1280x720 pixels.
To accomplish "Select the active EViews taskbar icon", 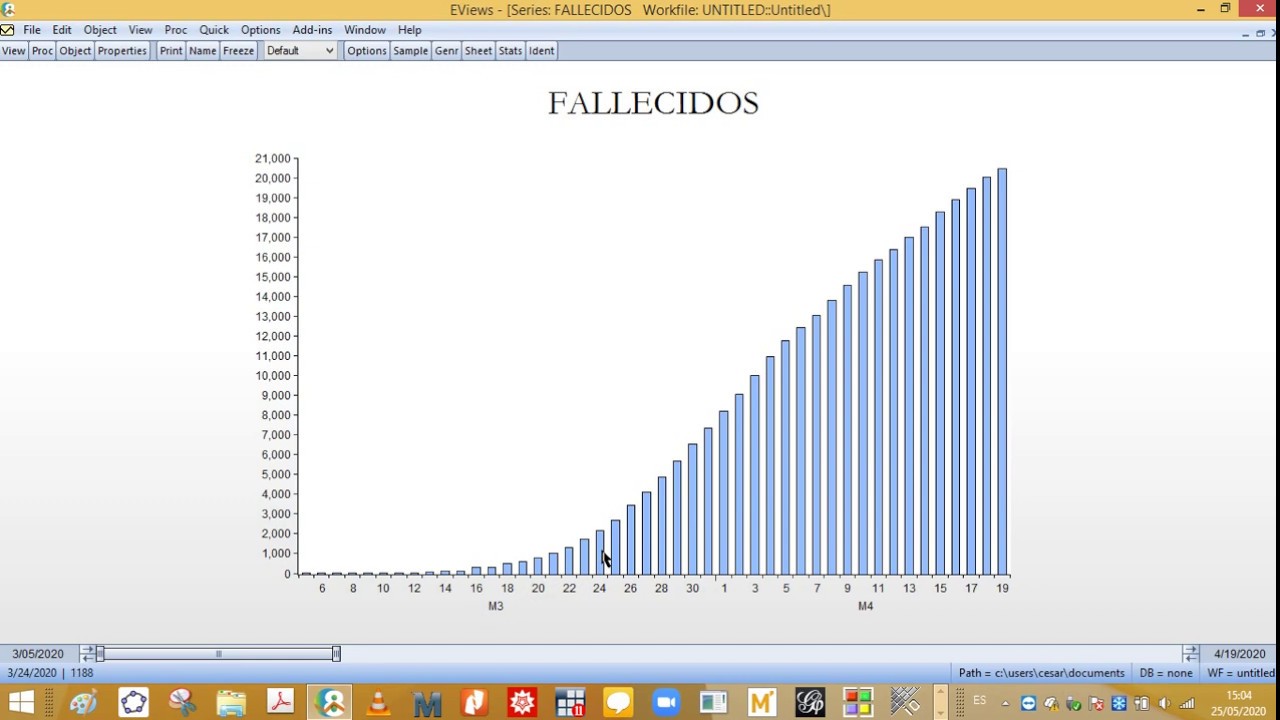I will pyautogui.click(x=329, y=702).
